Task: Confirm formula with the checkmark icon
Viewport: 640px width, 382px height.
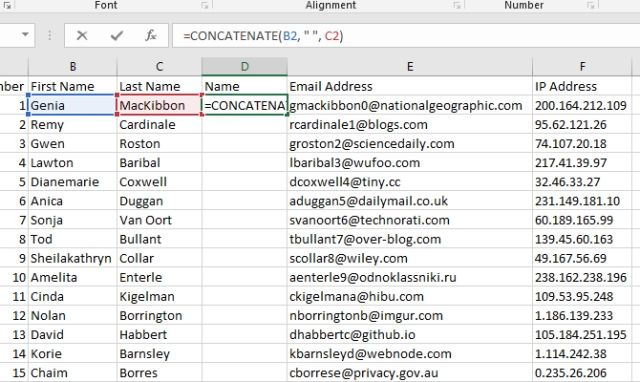Action: click(117, 36)
